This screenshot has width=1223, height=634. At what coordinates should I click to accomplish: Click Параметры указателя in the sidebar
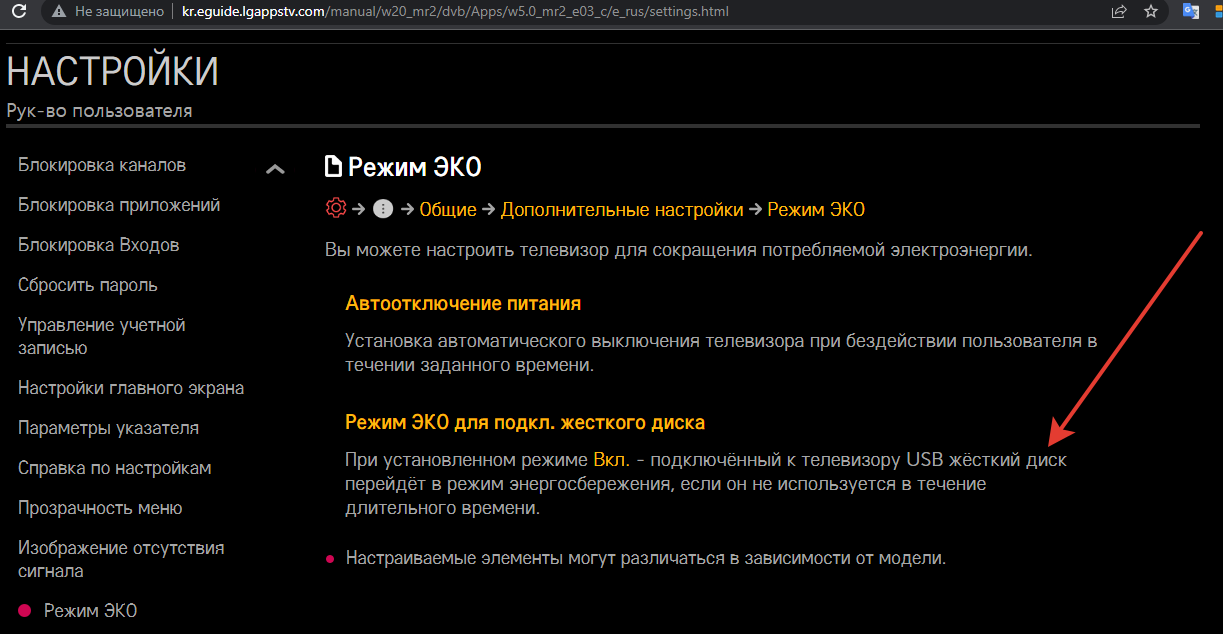point(109,428)
